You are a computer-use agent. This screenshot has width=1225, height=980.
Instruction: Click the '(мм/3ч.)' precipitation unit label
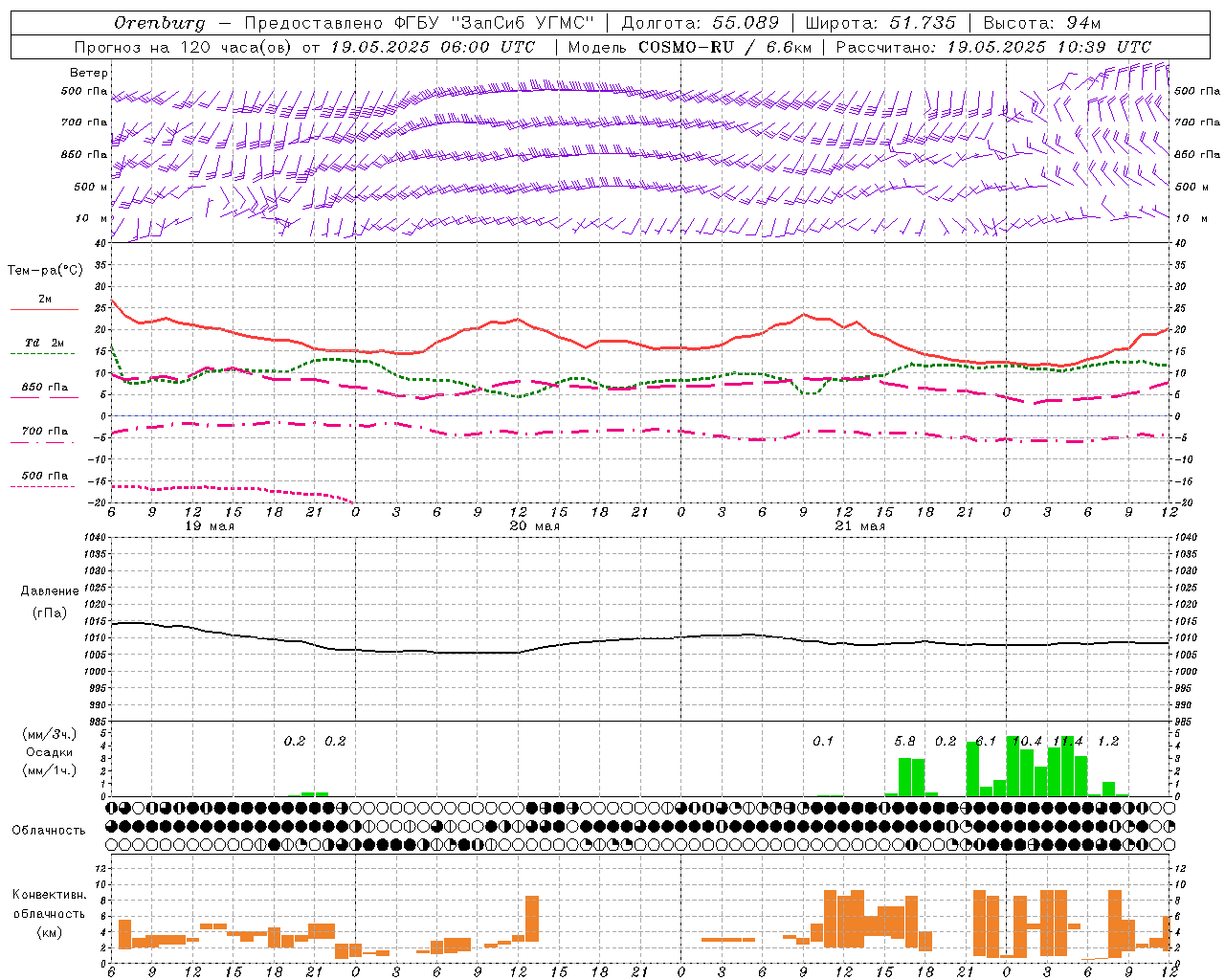point(50,735)
